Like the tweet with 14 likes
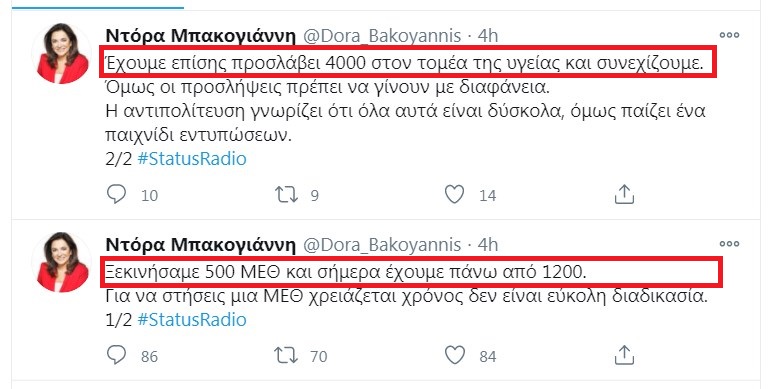This screenshot has width=769, height=389. [x=455, y=194]
